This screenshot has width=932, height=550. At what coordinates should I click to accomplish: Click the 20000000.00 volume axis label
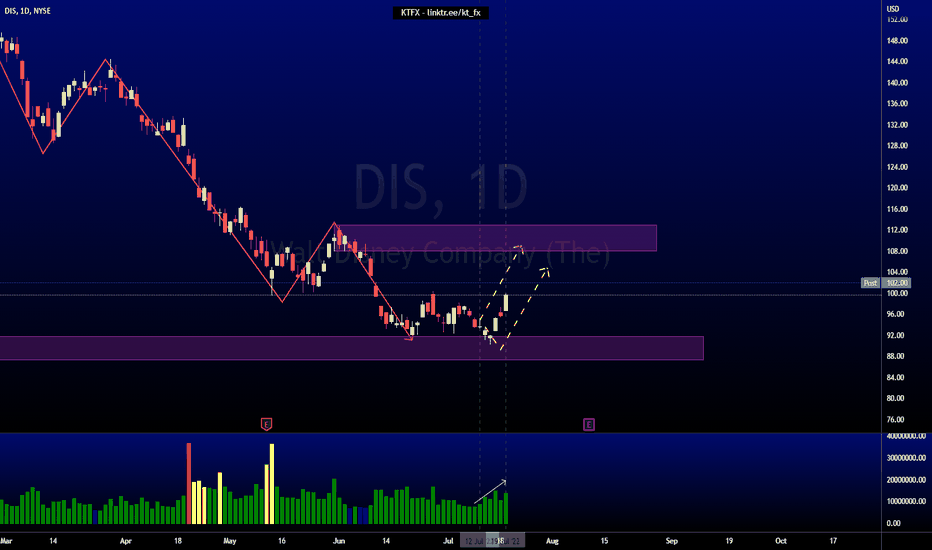[906, 480]
